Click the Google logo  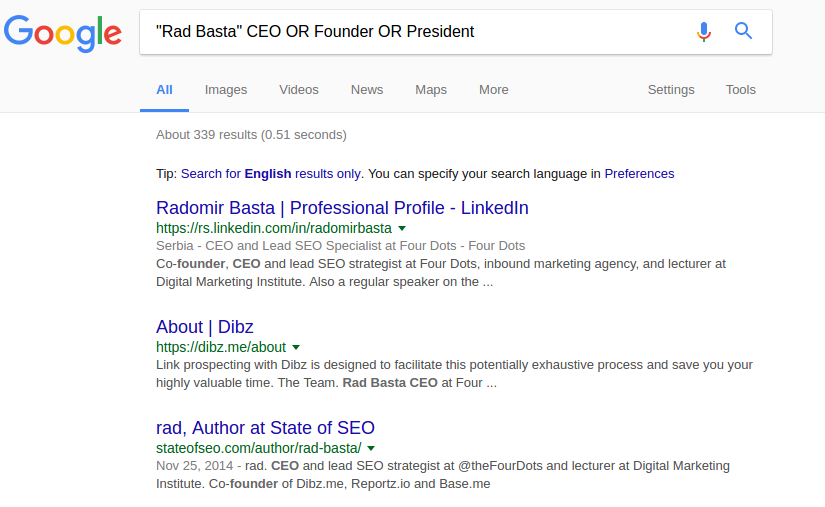coord(63,33)
